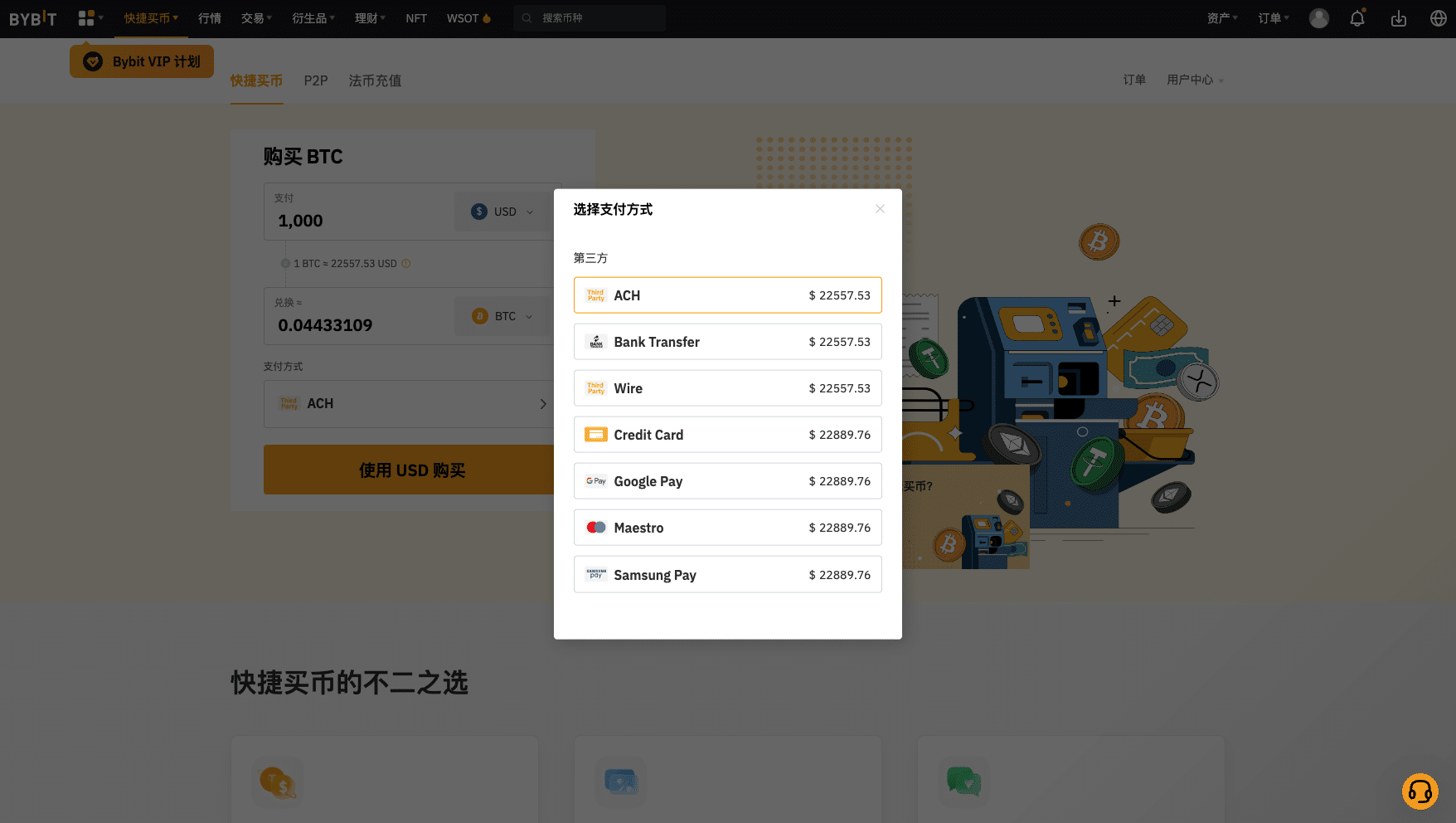
Task: Click the 第三方 section label
Action: click(x=590, y=258)
